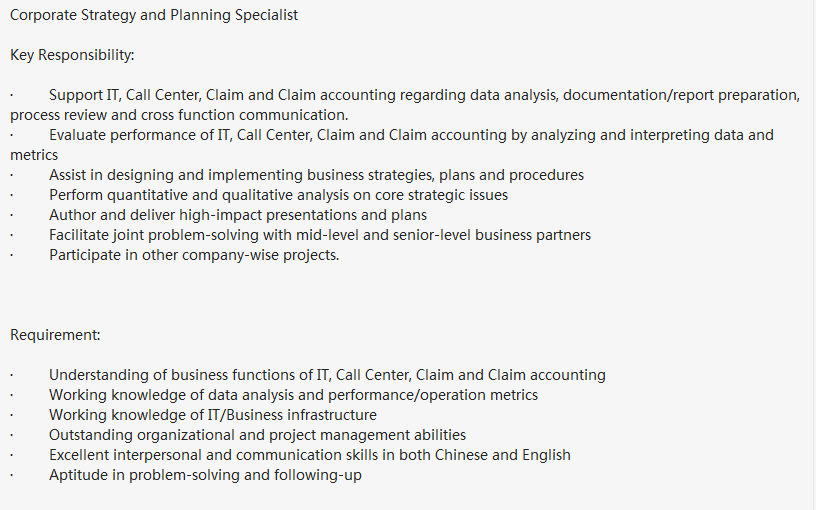
Task: Click the Corporate Strategy and Planning Specialist title
Action: [x=154, y=15]
